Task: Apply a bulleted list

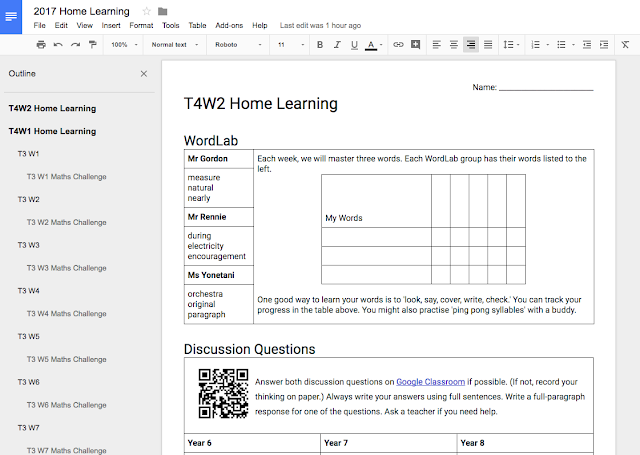Action: (561, 44)
